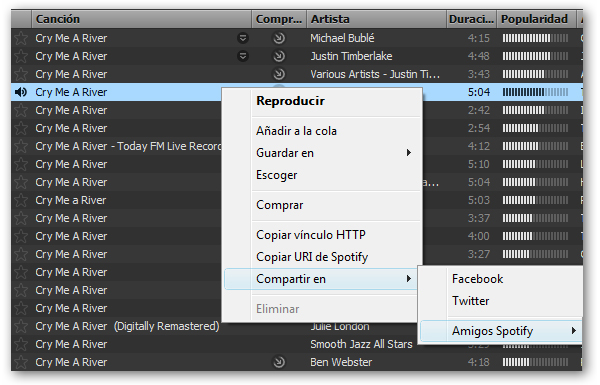The image size is (600, 385).
Task: Click the download icon on Michael Bublé row
Action: [279, 38]
